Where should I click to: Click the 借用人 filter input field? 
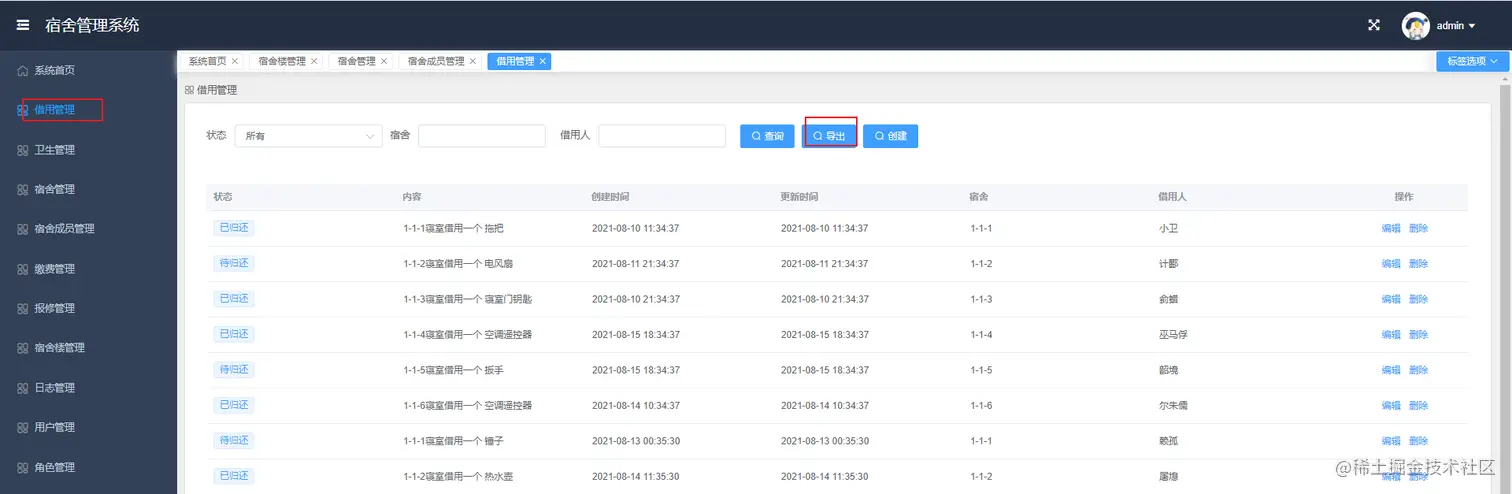(x=662, y=136)
